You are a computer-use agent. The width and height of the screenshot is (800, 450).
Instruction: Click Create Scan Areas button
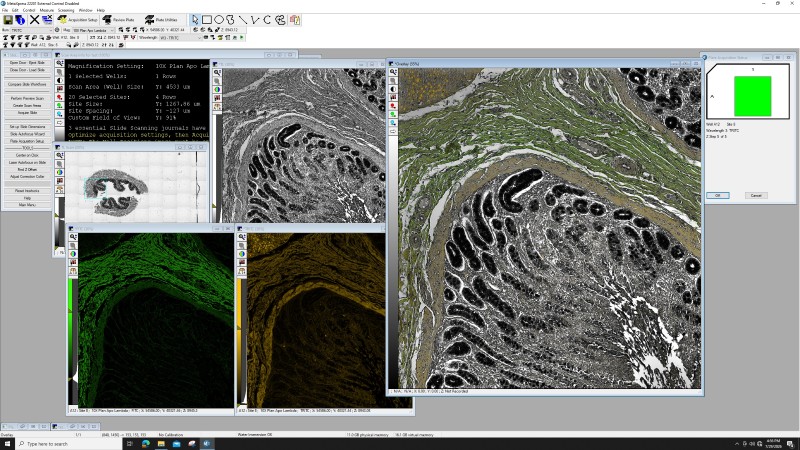coord(27,105)
